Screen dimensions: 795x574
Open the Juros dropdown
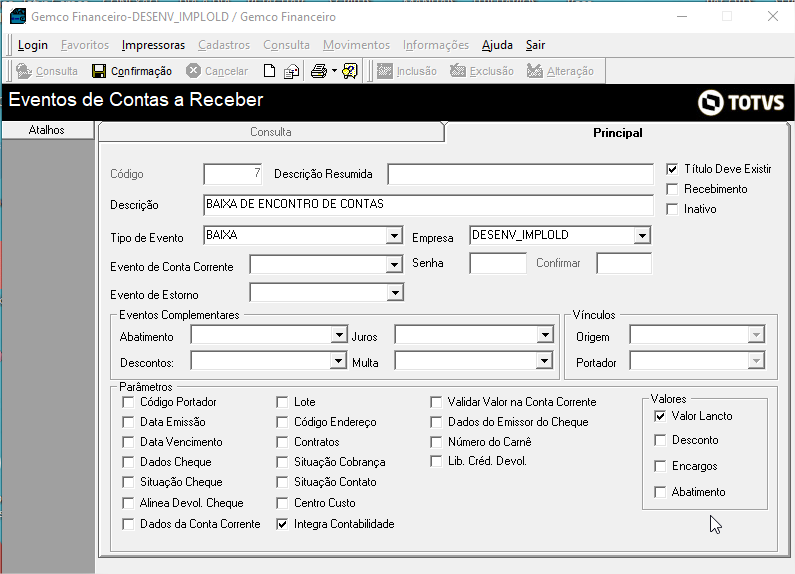545,335
